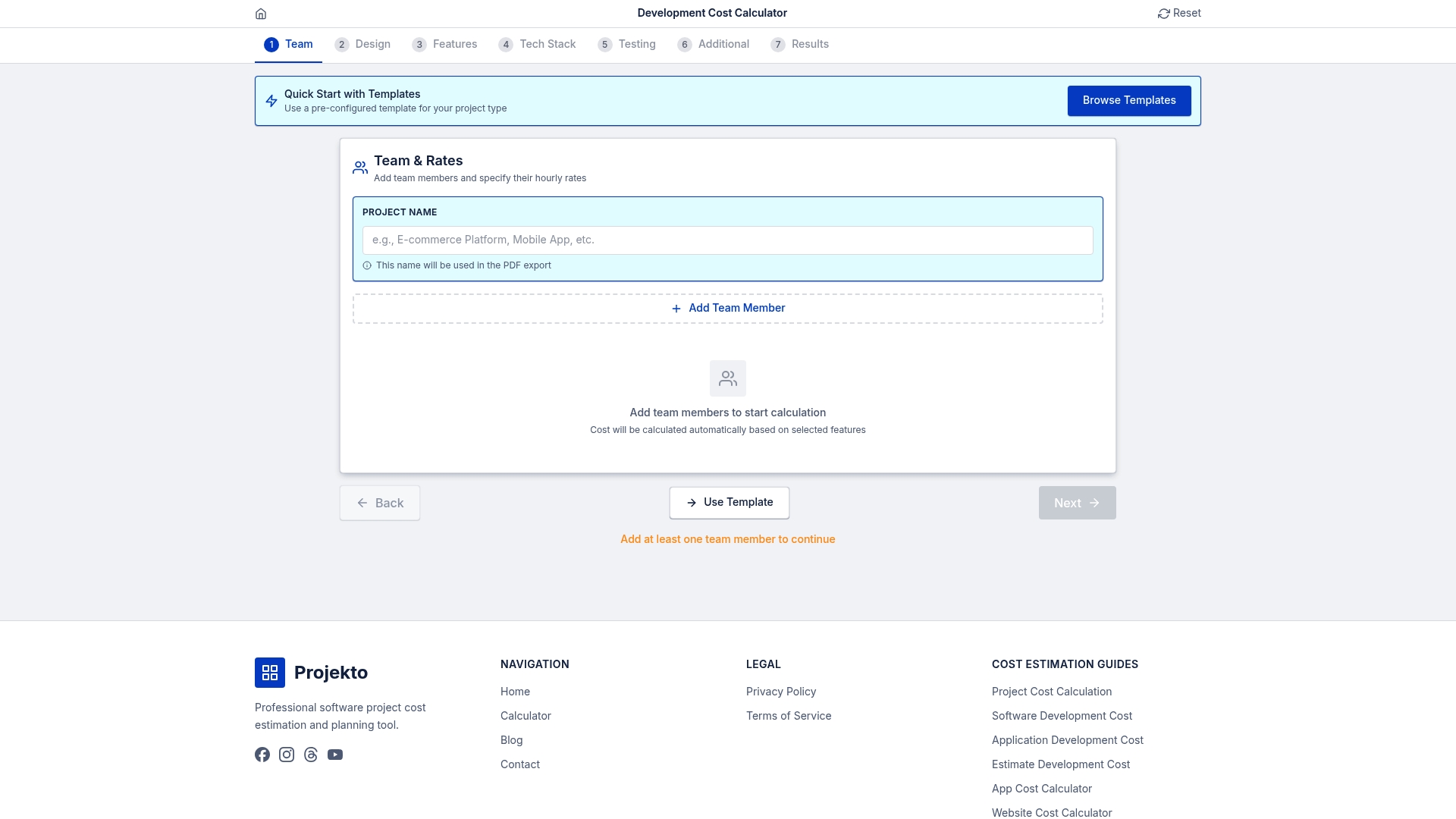
Task: Open the Instagram social icon
Action: (287, 754)
